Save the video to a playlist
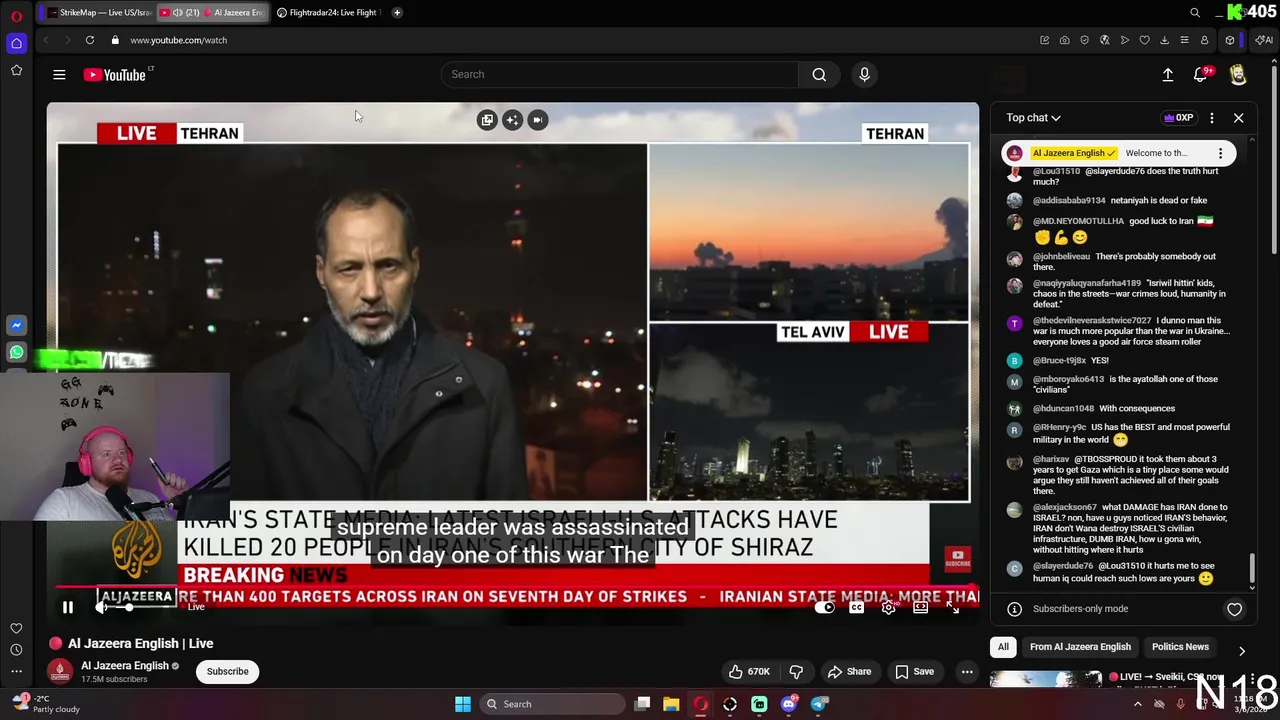This screenshot has height=720, width=1280. pos(914,671)
